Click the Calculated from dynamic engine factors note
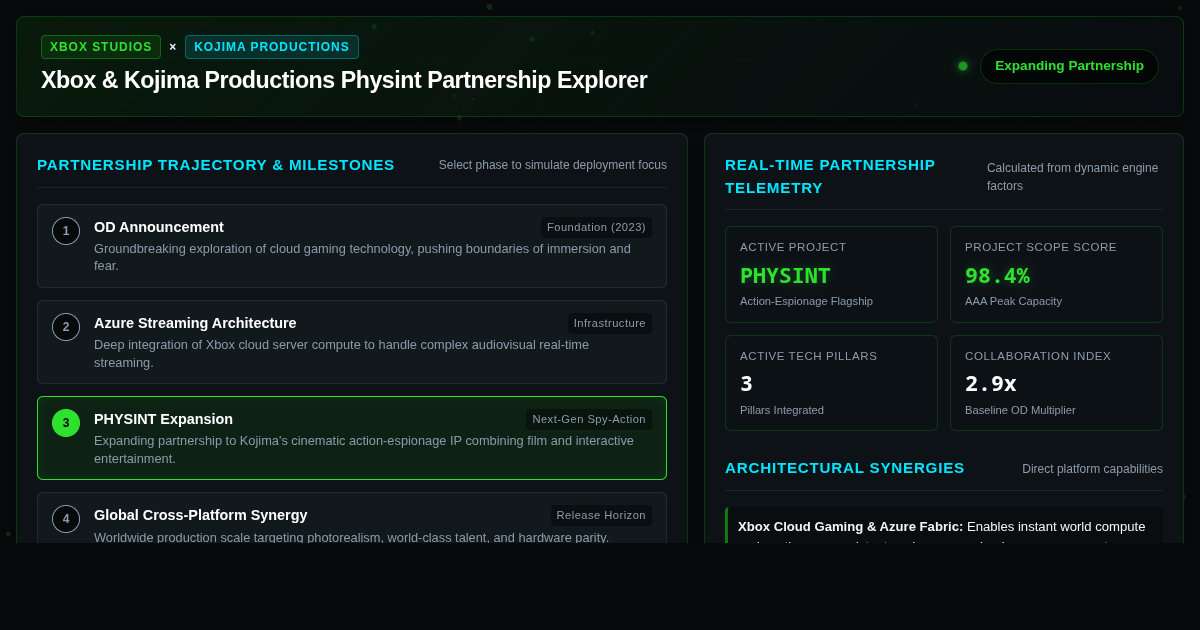The height and width of the screenshot is (630, 1200). (x=1073, y=177)
